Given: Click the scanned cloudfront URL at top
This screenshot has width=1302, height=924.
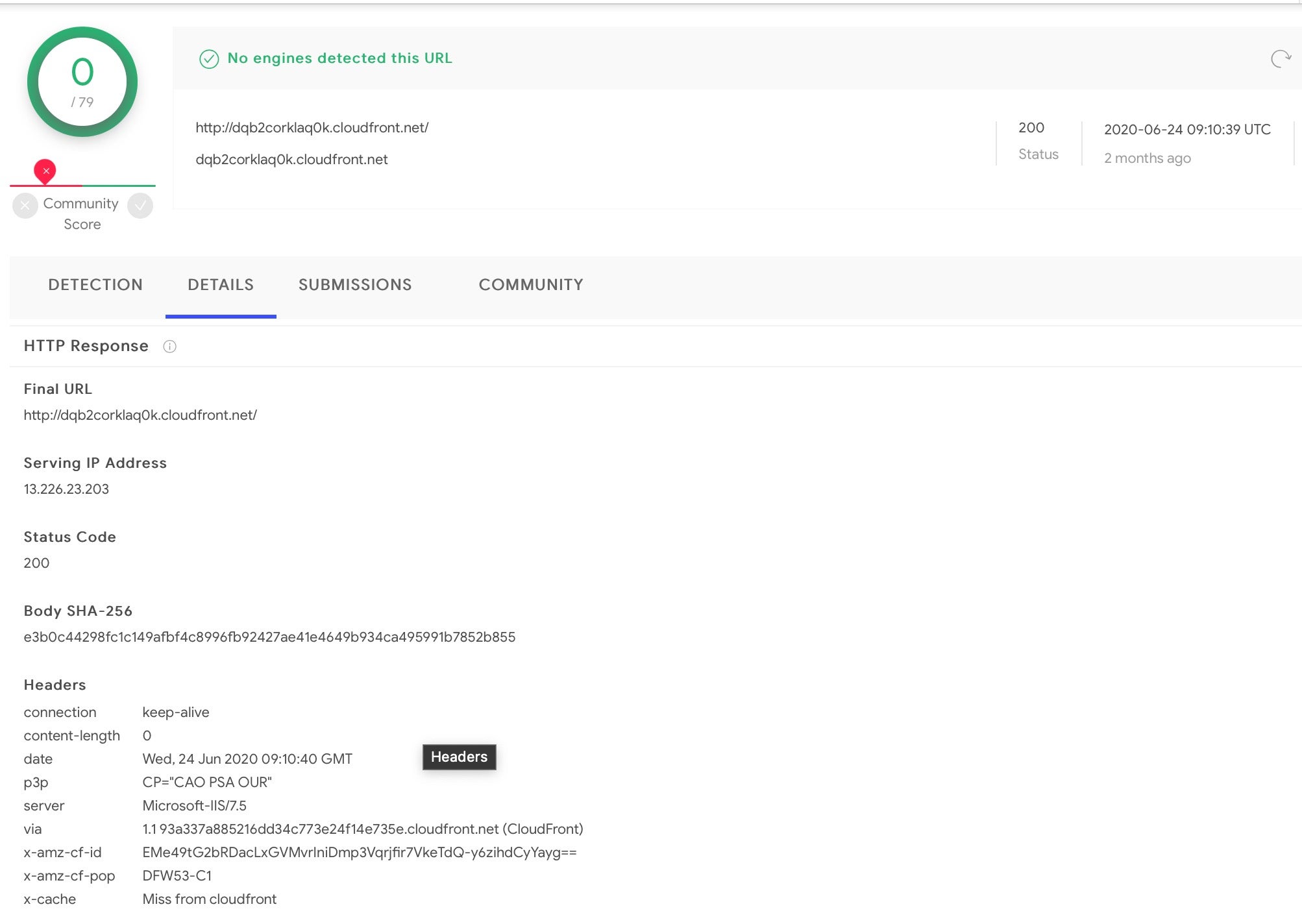Looking at the screenshot, I should [x=312, y=128].
